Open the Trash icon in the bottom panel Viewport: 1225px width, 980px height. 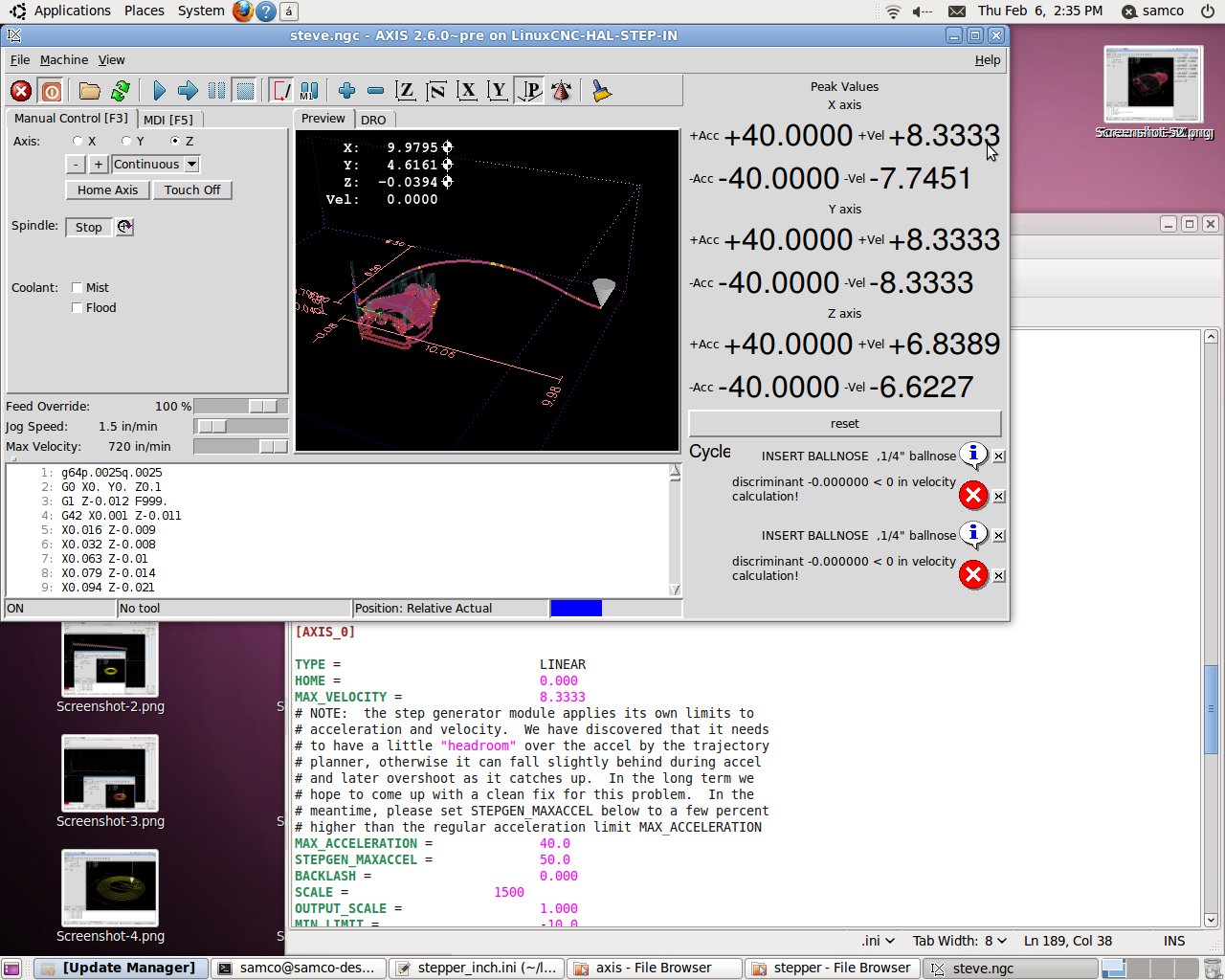click(x=1212, y=969)
